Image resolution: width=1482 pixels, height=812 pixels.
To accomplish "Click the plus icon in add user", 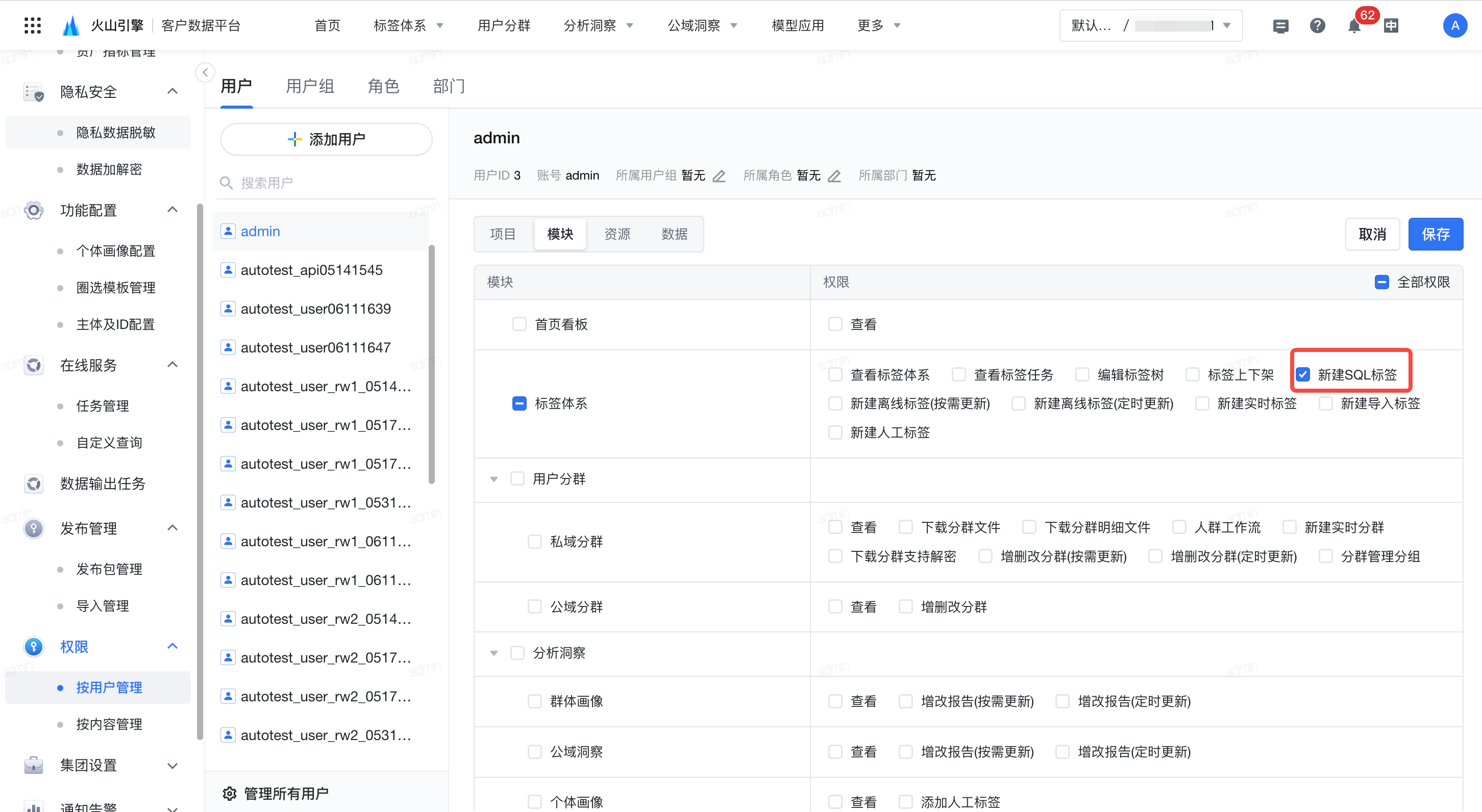I will tap(294, 139).
